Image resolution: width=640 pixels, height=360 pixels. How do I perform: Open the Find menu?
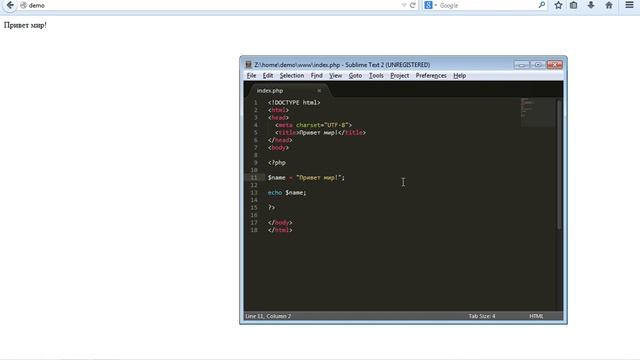pyautogui.click(x=316, y=76)
